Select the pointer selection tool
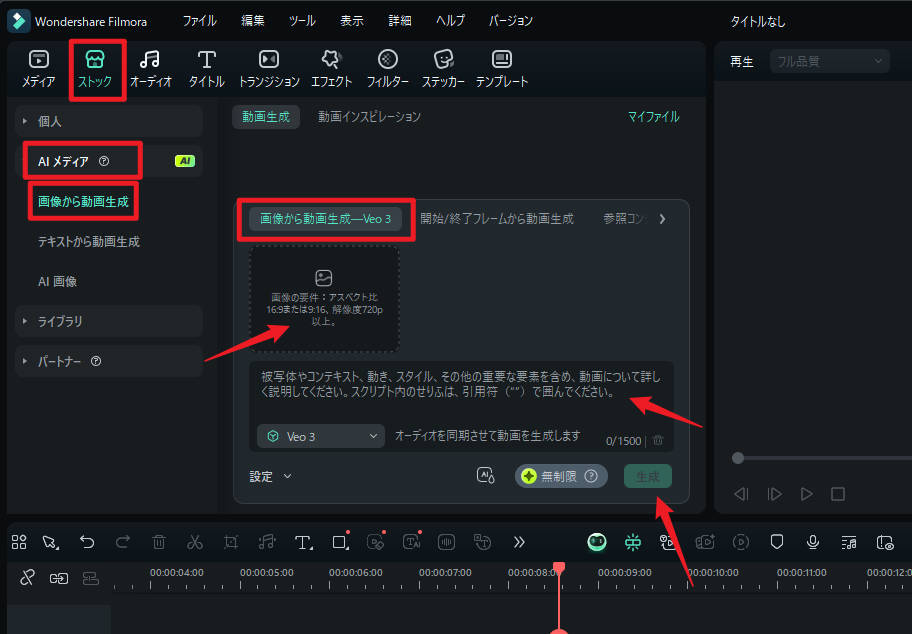Image resolution: width=912 pixels, height=634 pixels. coord(51,542)
